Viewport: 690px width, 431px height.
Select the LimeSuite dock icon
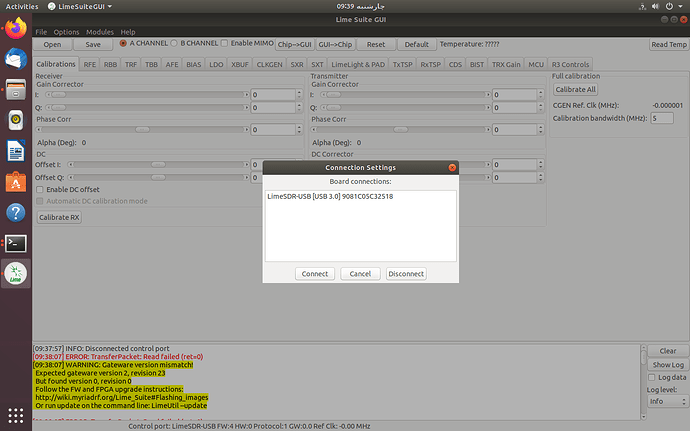click(16, 273)
